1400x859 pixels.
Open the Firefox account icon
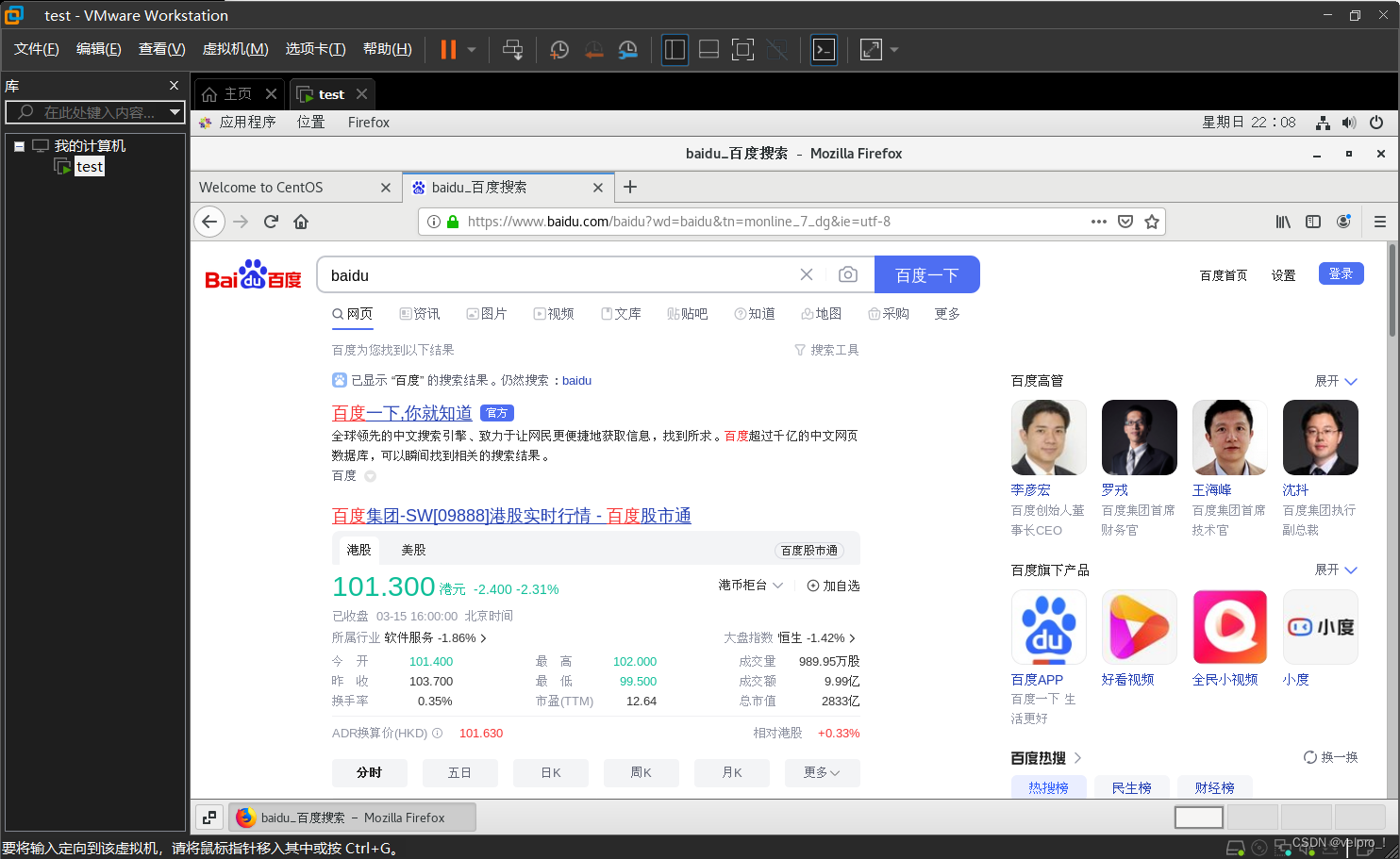(x=1343, y=222)
